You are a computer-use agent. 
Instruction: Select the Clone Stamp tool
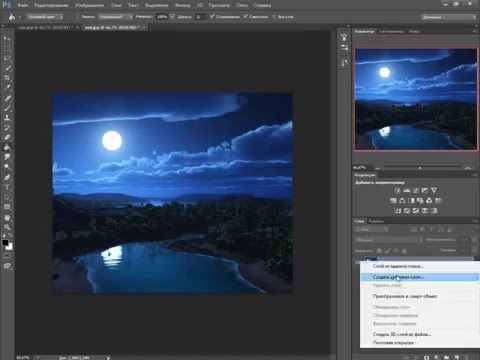[x=7, y=118]
